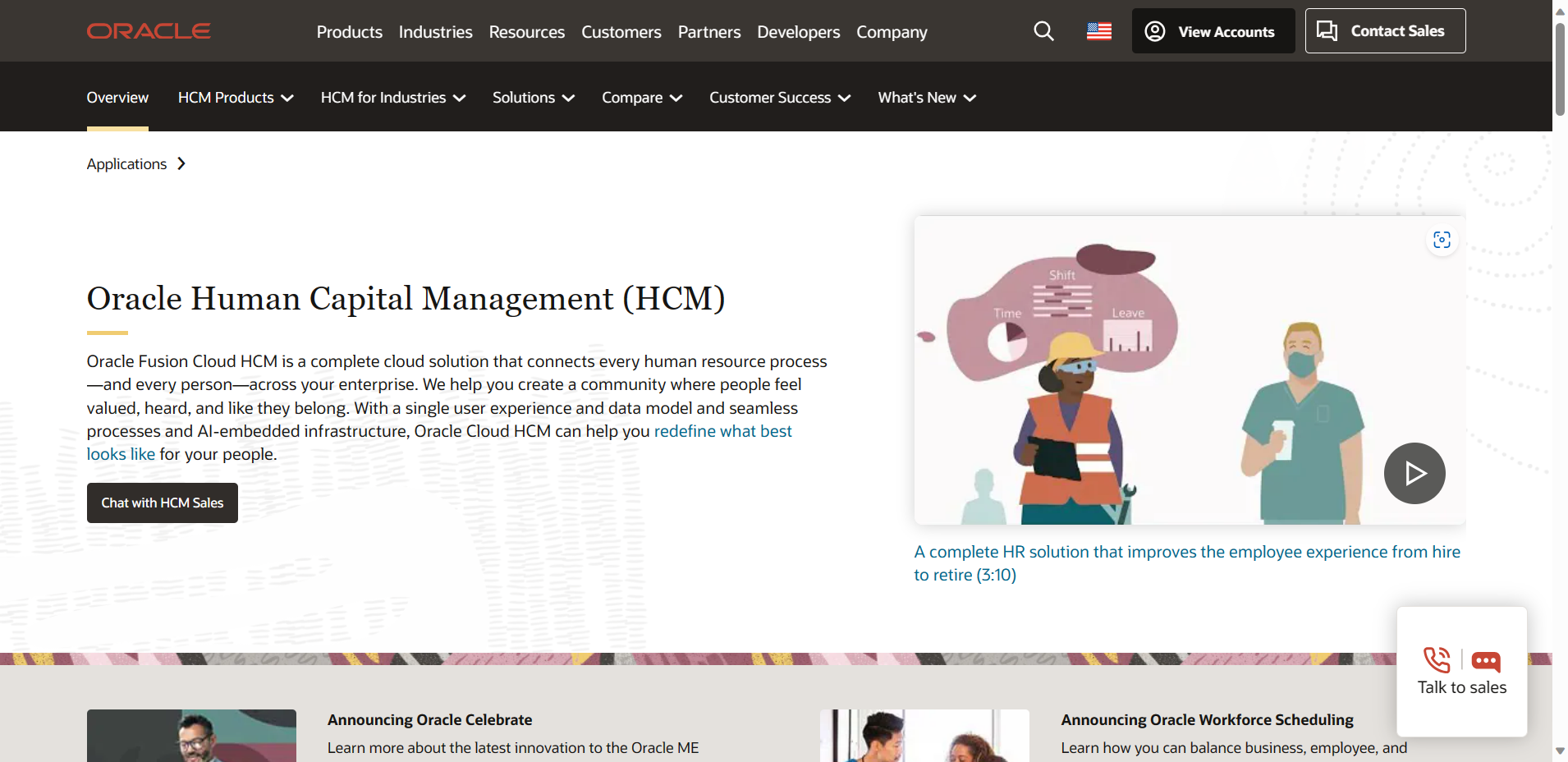Click Chat with HCM Sales button
Viewport: 1568px width, 762px height.
tap(163, 503)
